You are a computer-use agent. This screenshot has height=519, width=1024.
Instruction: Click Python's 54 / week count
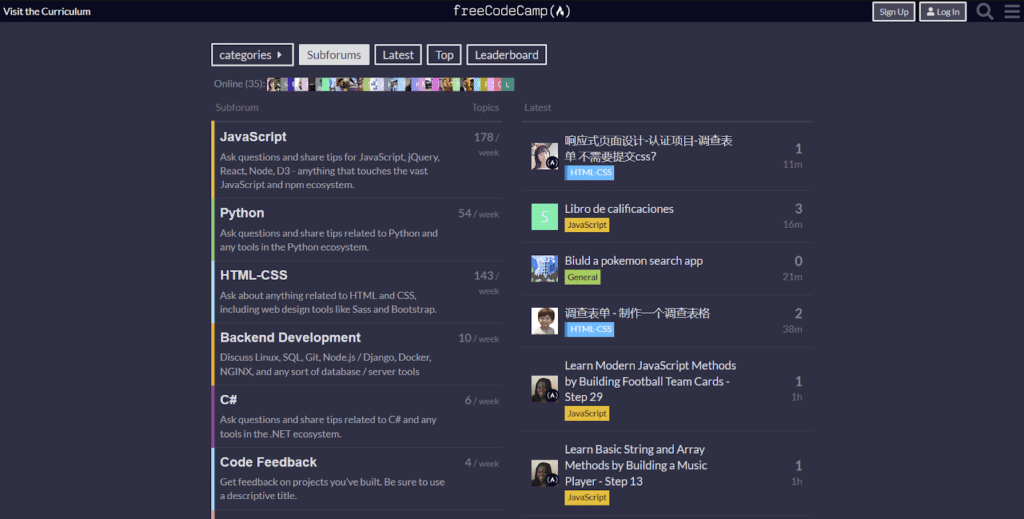(479, 213)
